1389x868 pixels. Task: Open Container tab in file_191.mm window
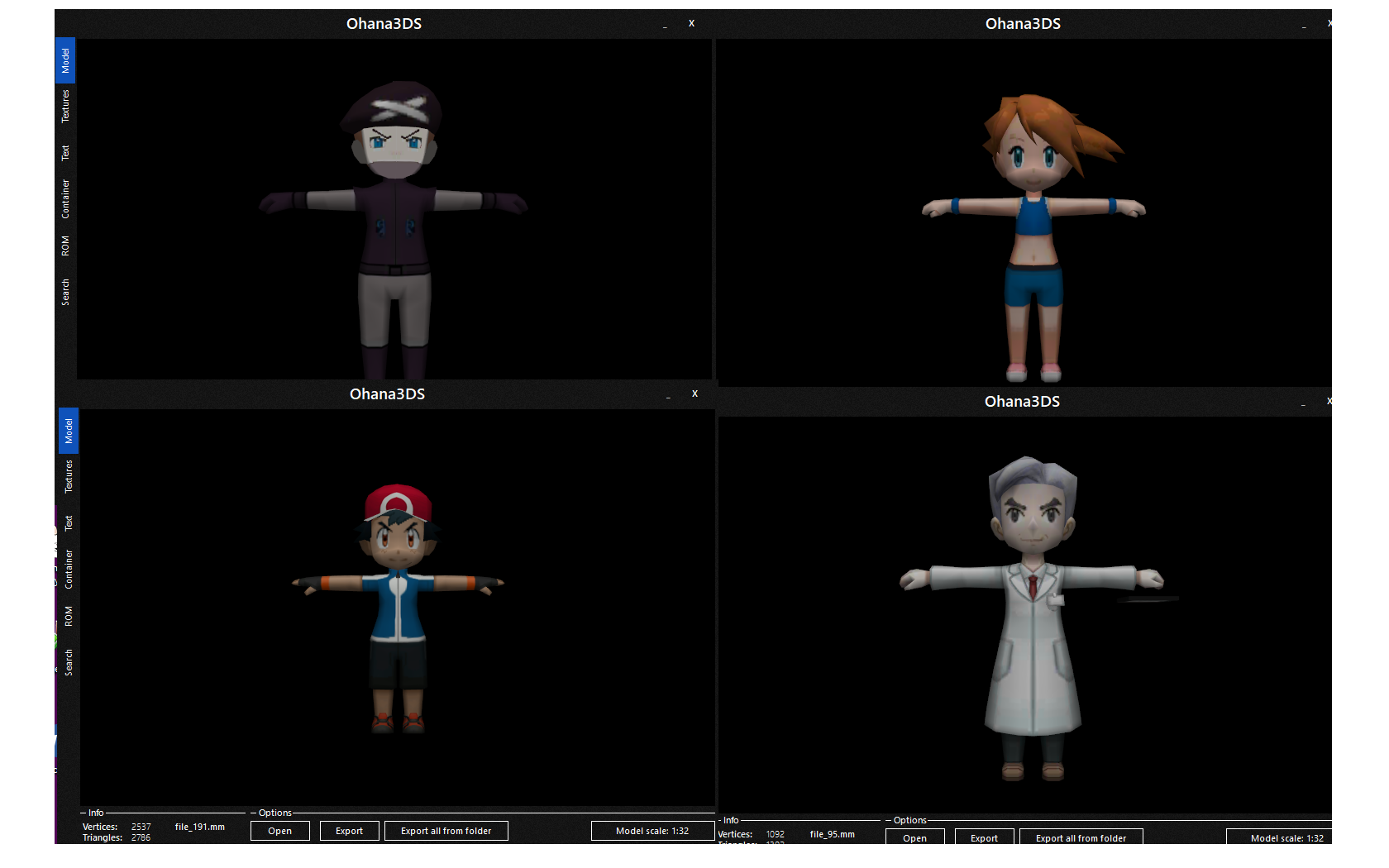(x=69, y=570)
